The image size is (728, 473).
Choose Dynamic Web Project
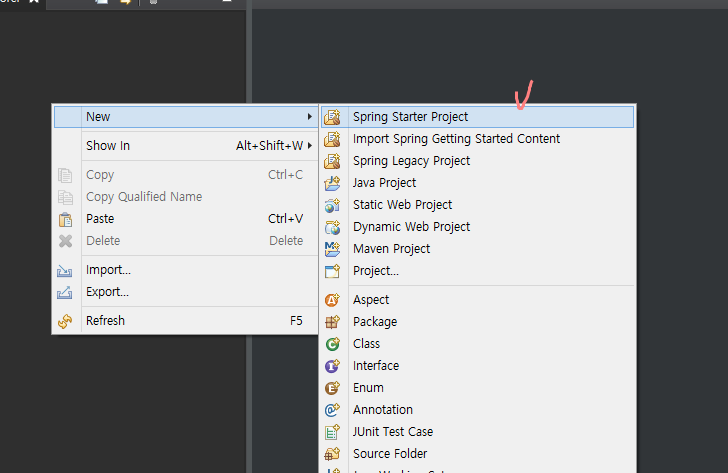point(477,227)
